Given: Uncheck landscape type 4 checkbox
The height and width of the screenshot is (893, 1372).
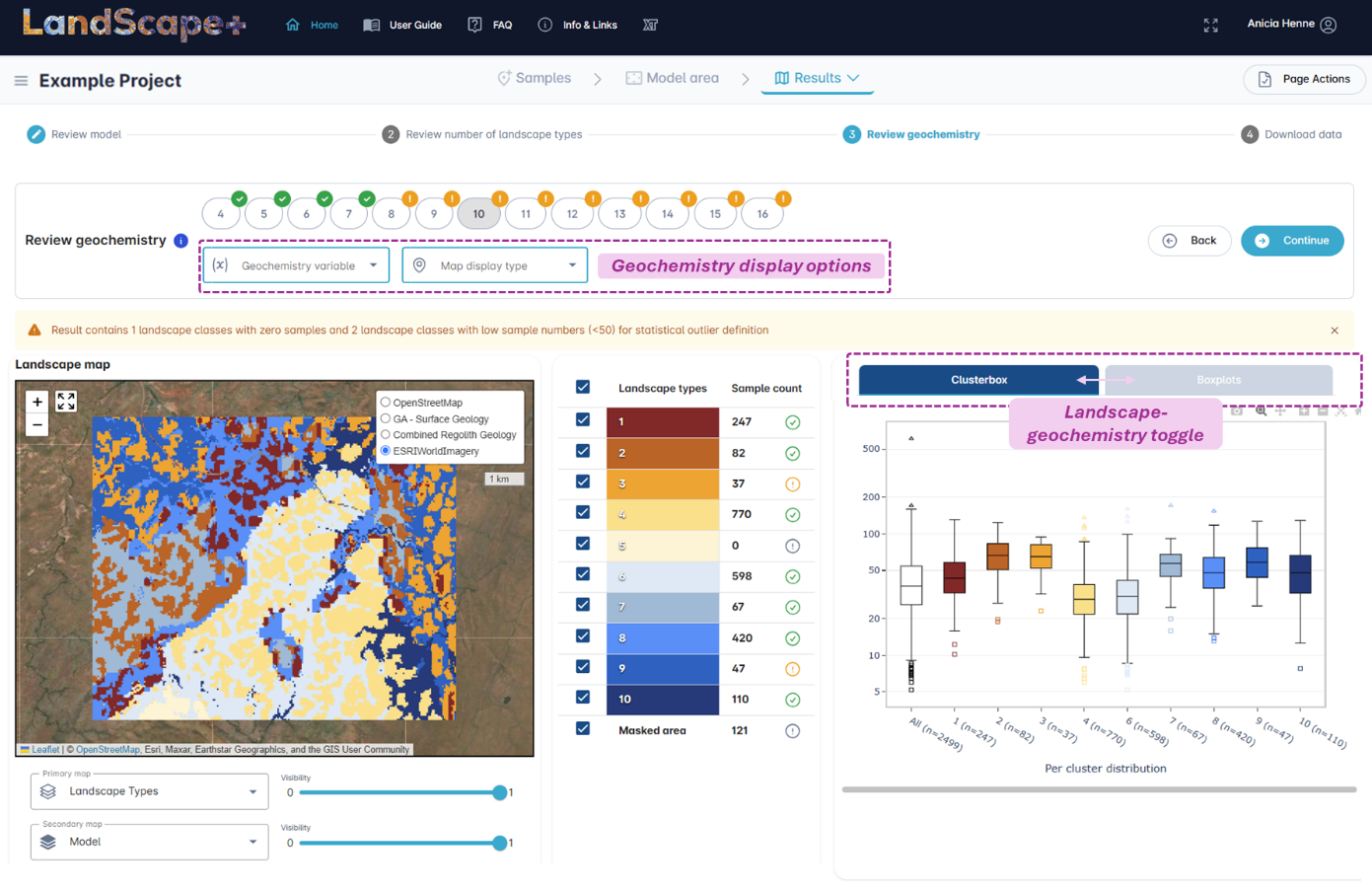Looking at the screenshot, I should 583,512.
